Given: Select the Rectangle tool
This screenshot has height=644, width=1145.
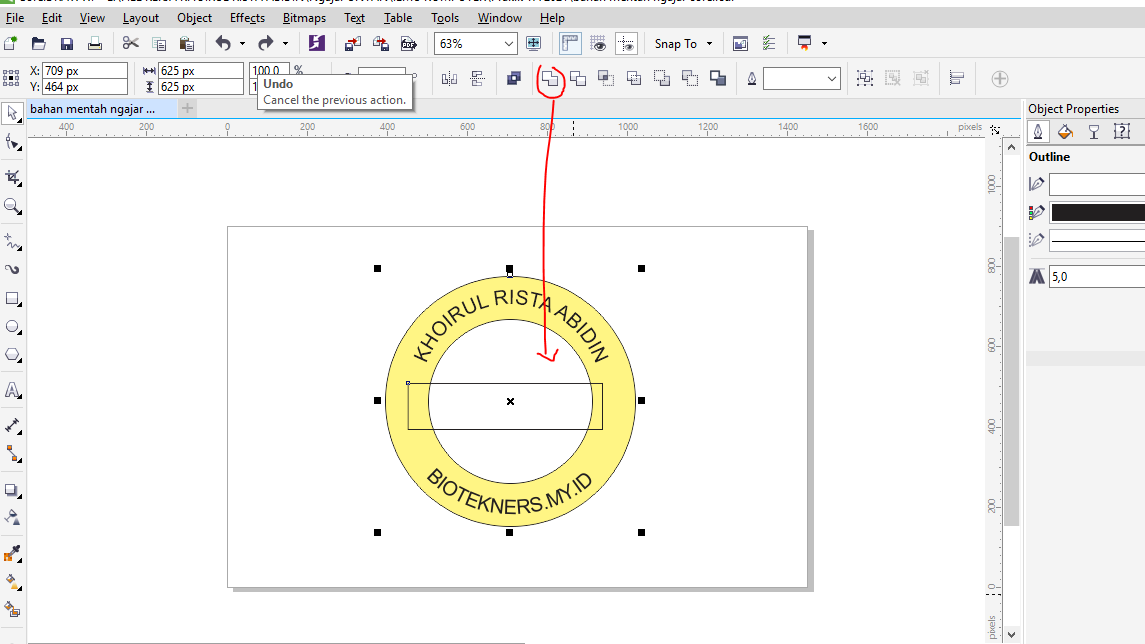Looking at the screenshot, I should (12, 299).
